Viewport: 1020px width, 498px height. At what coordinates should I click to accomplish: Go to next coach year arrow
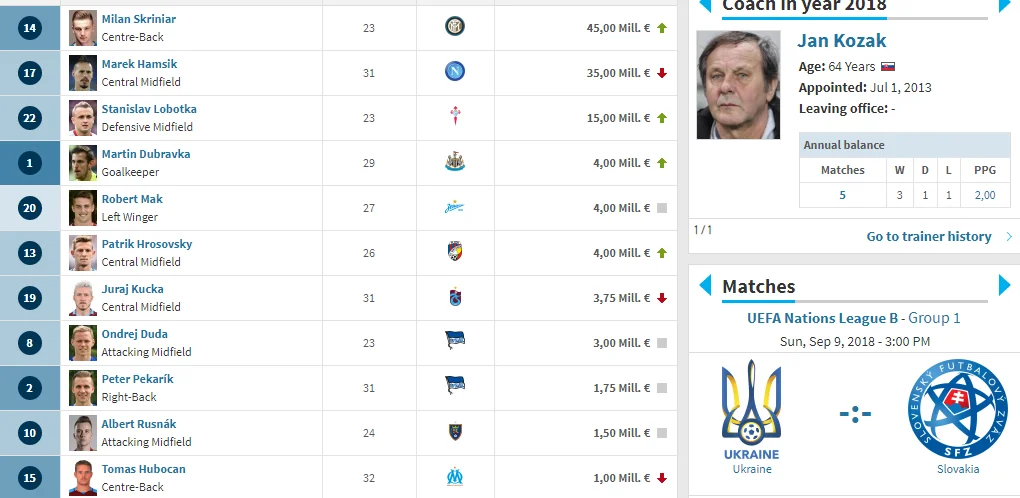[x=1005, y=6]
